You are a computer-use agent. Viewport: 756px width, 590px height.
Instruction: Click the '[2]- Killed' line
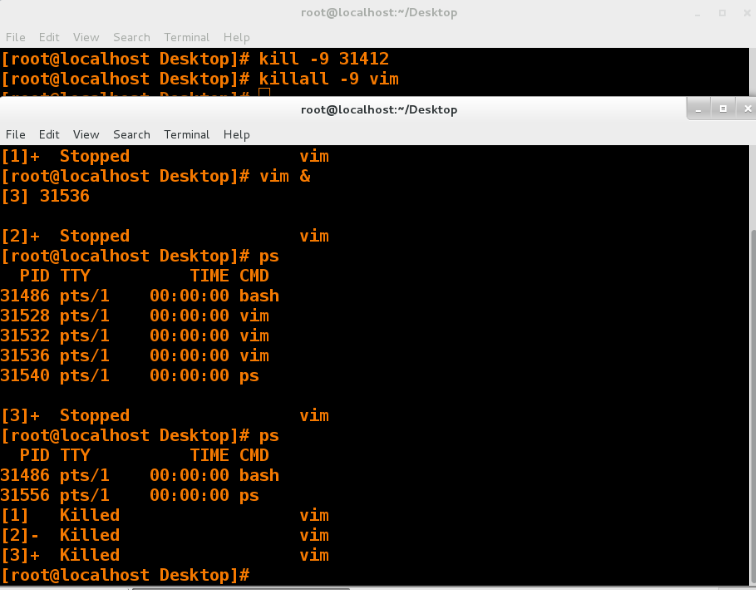click(165, 535)
